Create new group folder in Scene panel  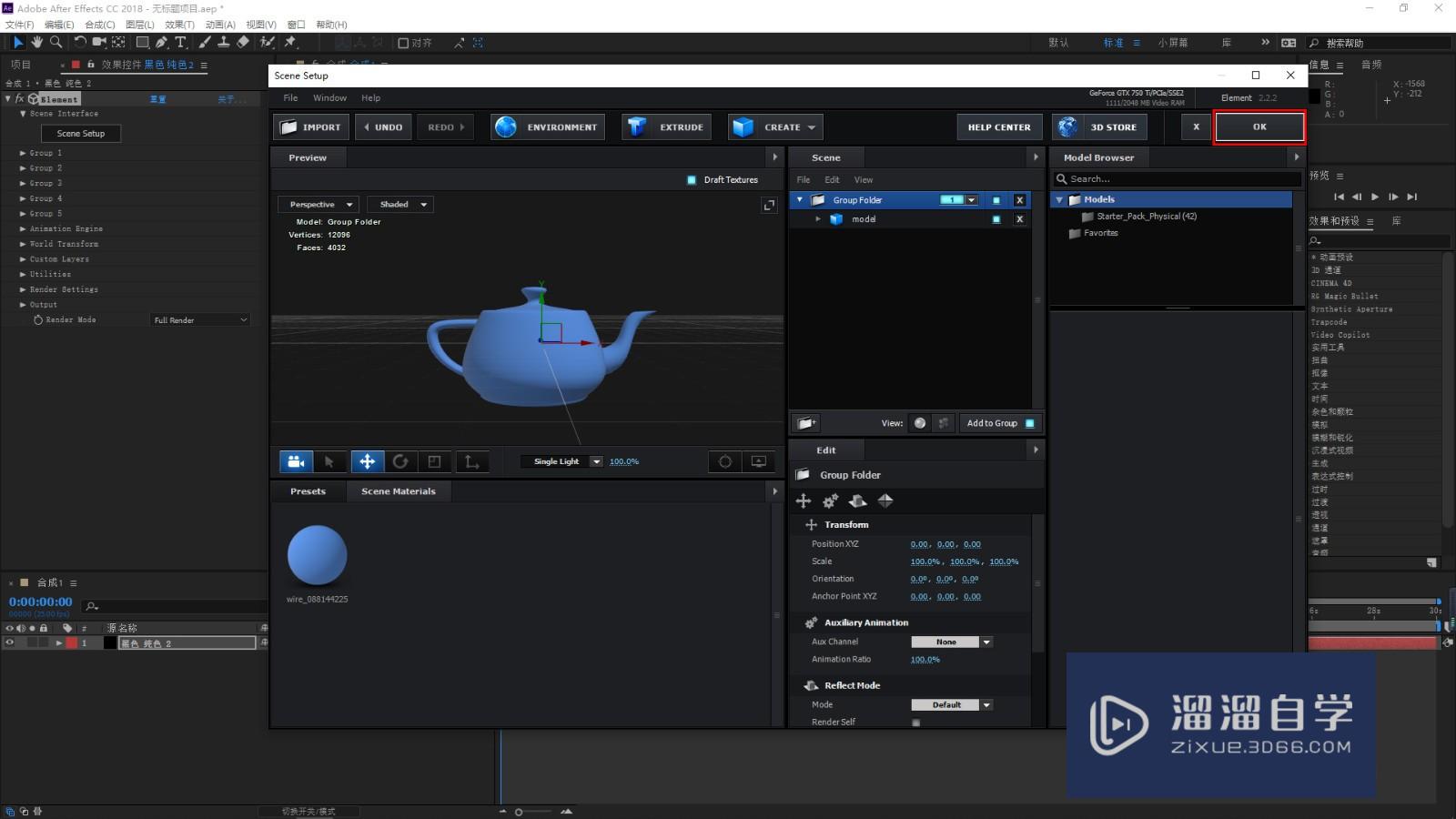click(805, 422)
